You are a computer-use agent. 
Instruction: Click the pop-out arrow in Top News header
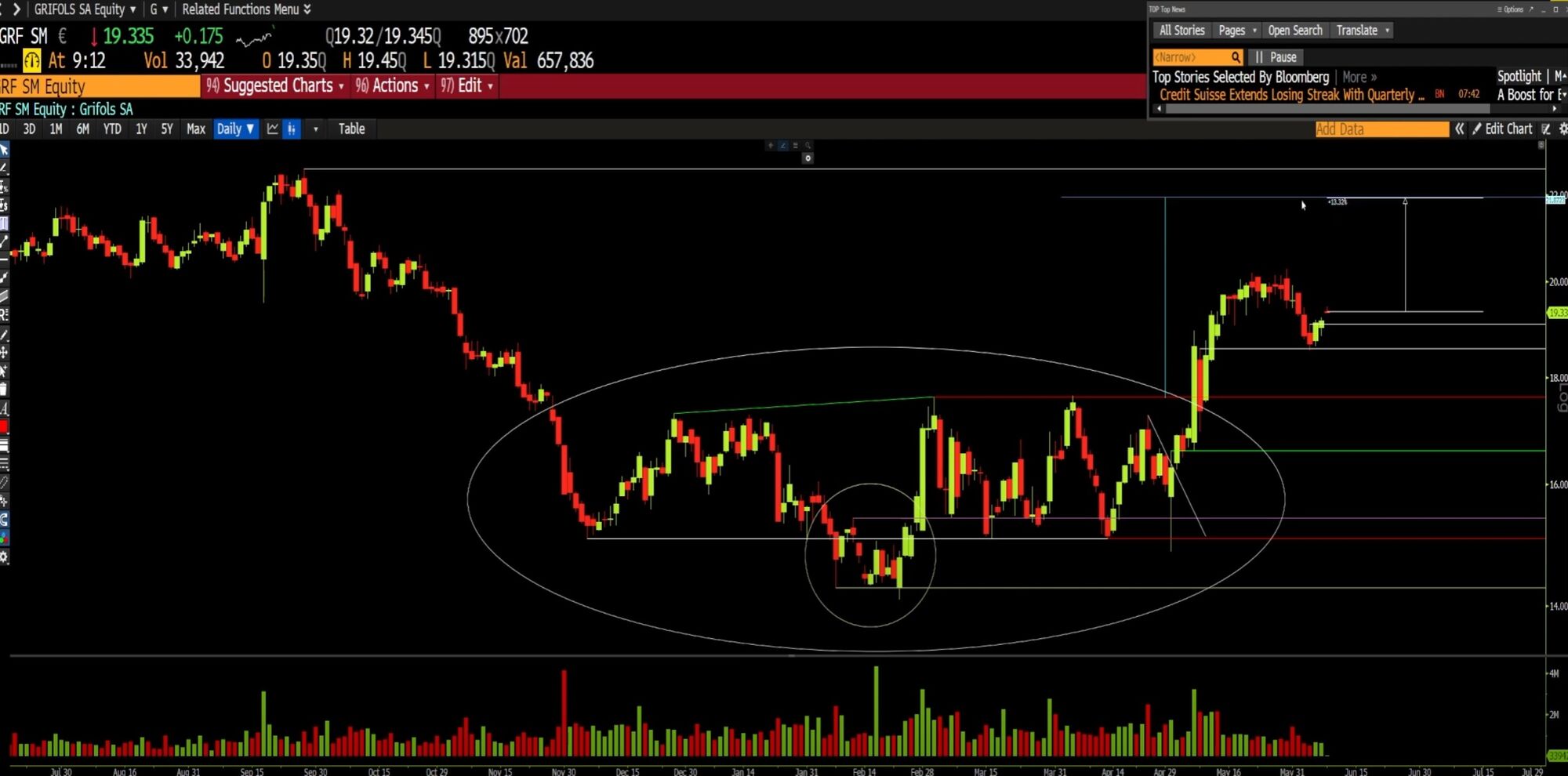[x=1531, y=9]
